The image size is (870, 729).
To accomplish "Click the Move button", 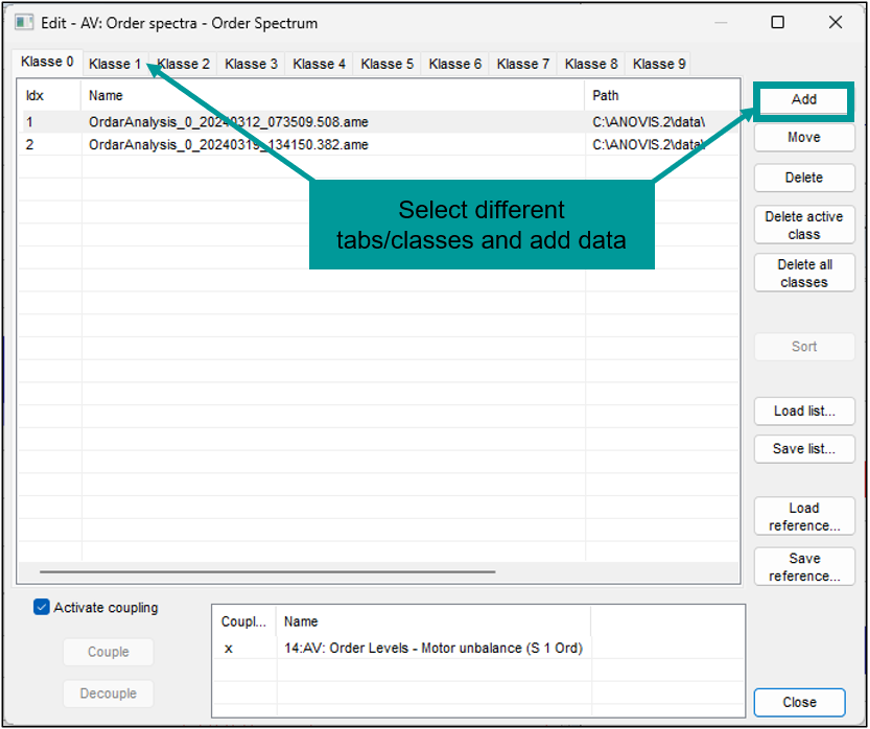I will tap(804, 137).
